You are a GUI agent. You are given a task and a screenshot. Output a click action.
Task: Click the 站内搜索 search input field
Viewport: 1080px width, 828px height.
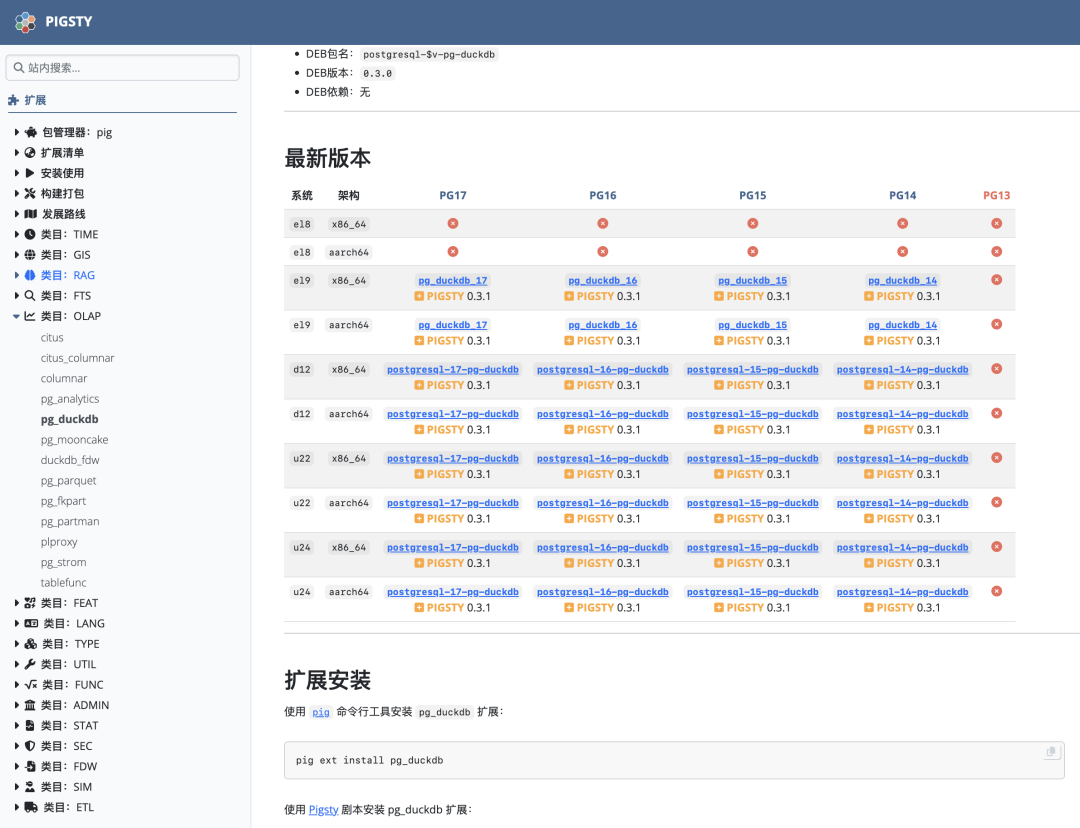pos(123,68)
